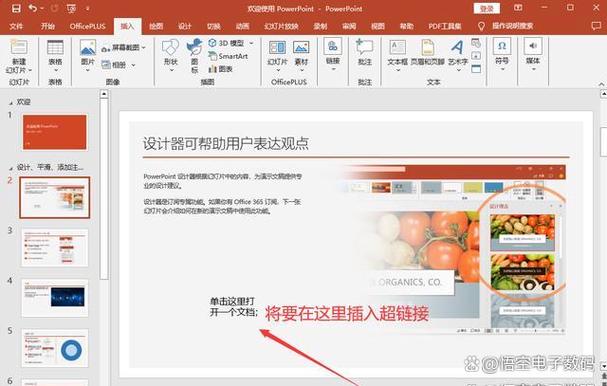Image resolution: width=607 pixels, height=386 pixels.
Task: Open OfficePLUS 幻灯片 templates
Action: 277,55
